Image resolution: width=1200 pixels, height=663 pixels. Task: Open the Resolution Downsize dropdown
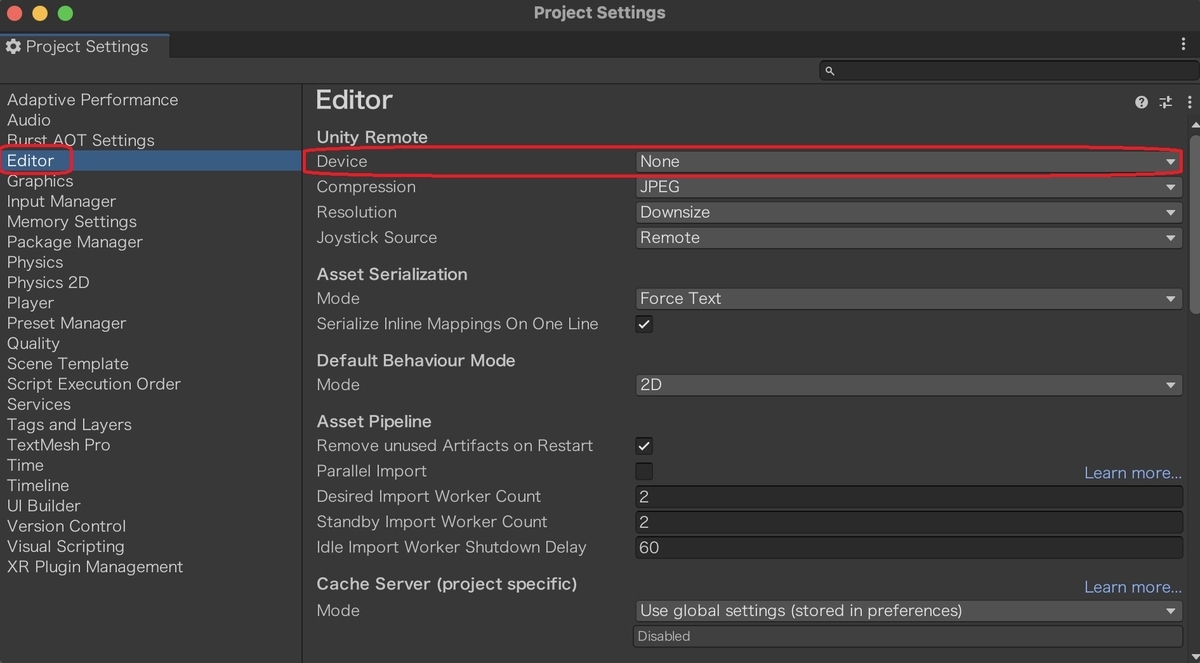coord(909,212)
